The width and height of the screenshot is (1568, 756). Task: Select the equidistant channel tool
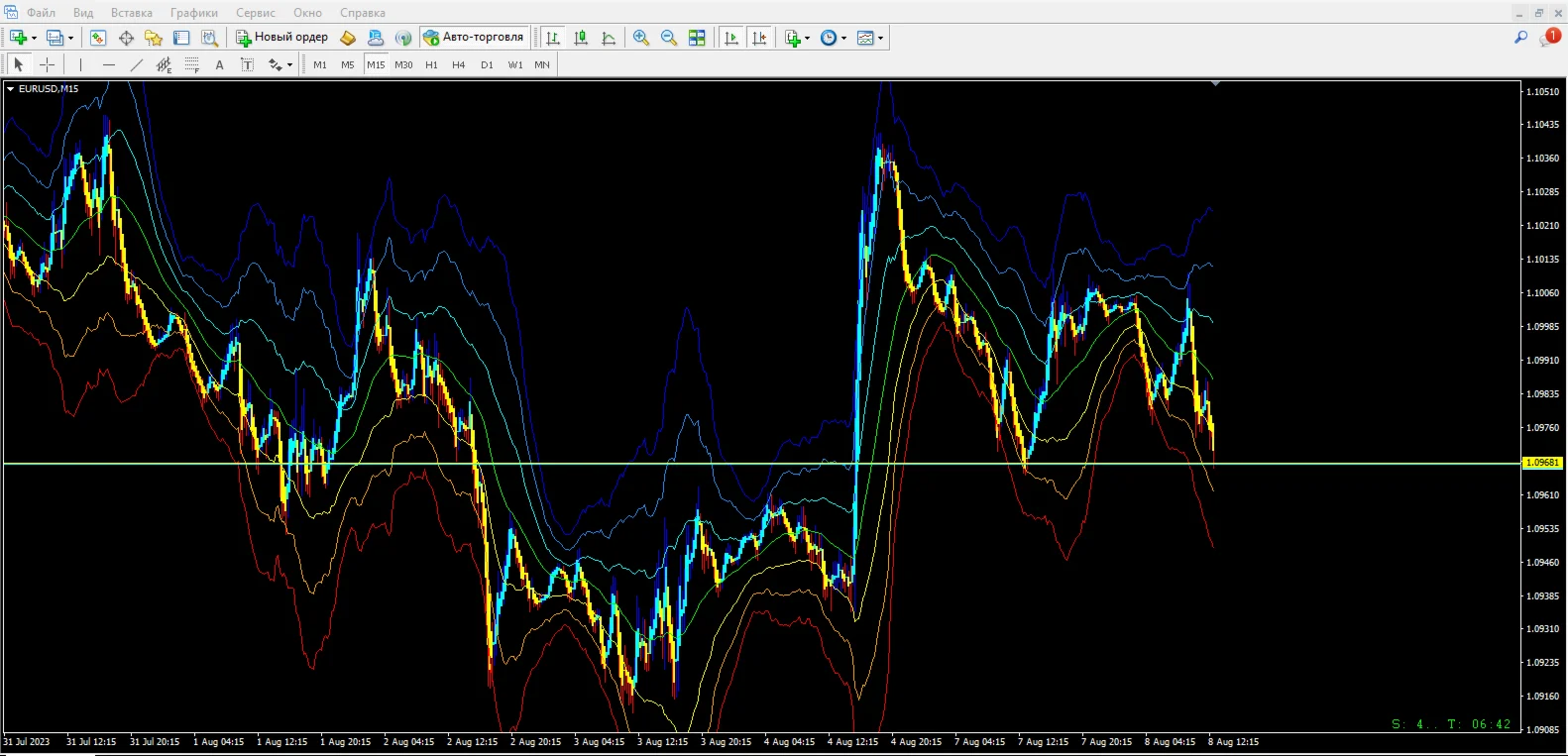[165, 64]
